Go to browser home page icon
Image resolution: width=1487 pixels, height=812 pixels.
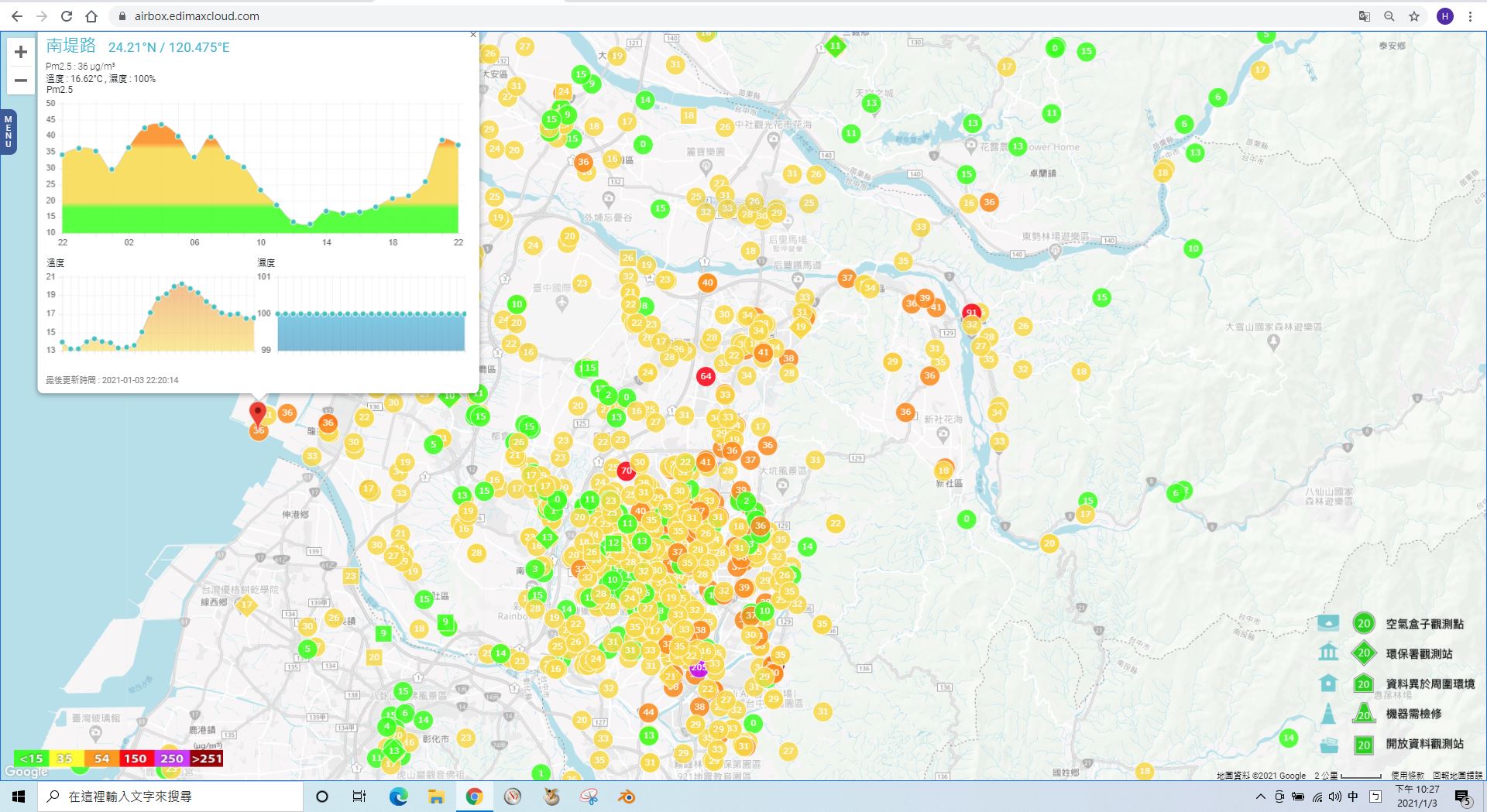coord(91,16)
